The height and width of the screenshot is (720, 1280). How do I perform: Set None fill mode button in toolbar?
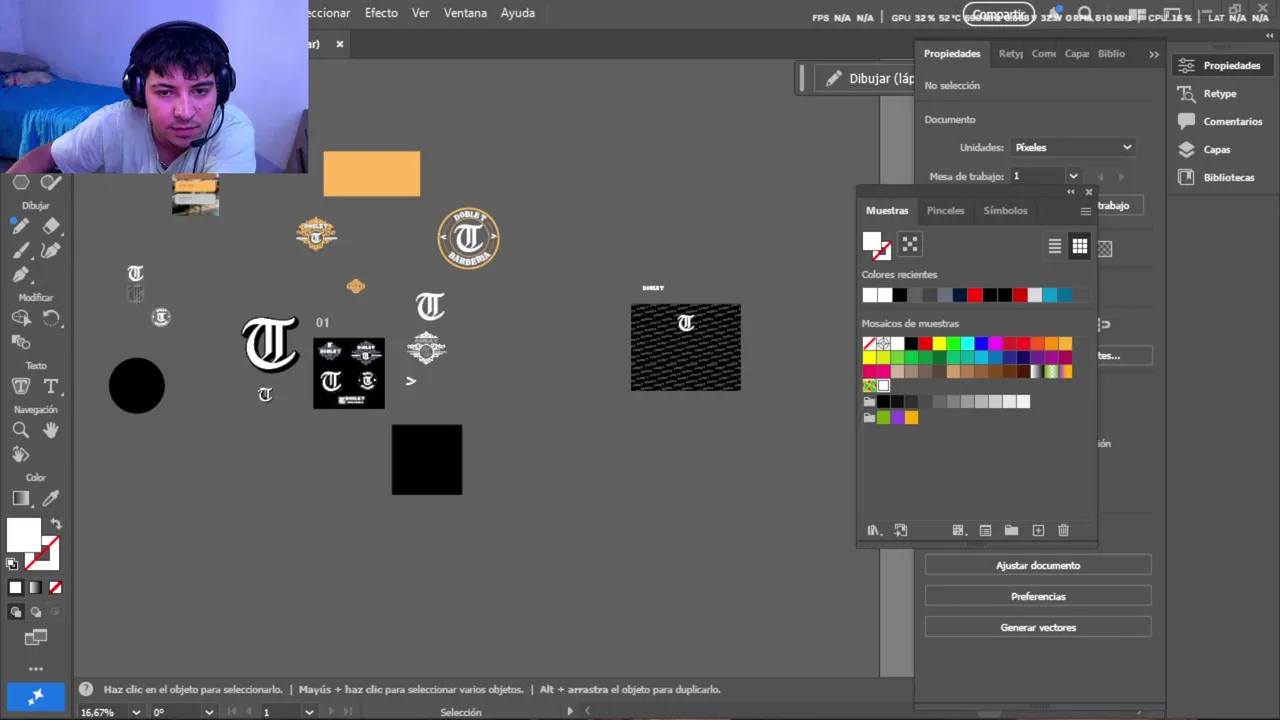tap(55, 588)
